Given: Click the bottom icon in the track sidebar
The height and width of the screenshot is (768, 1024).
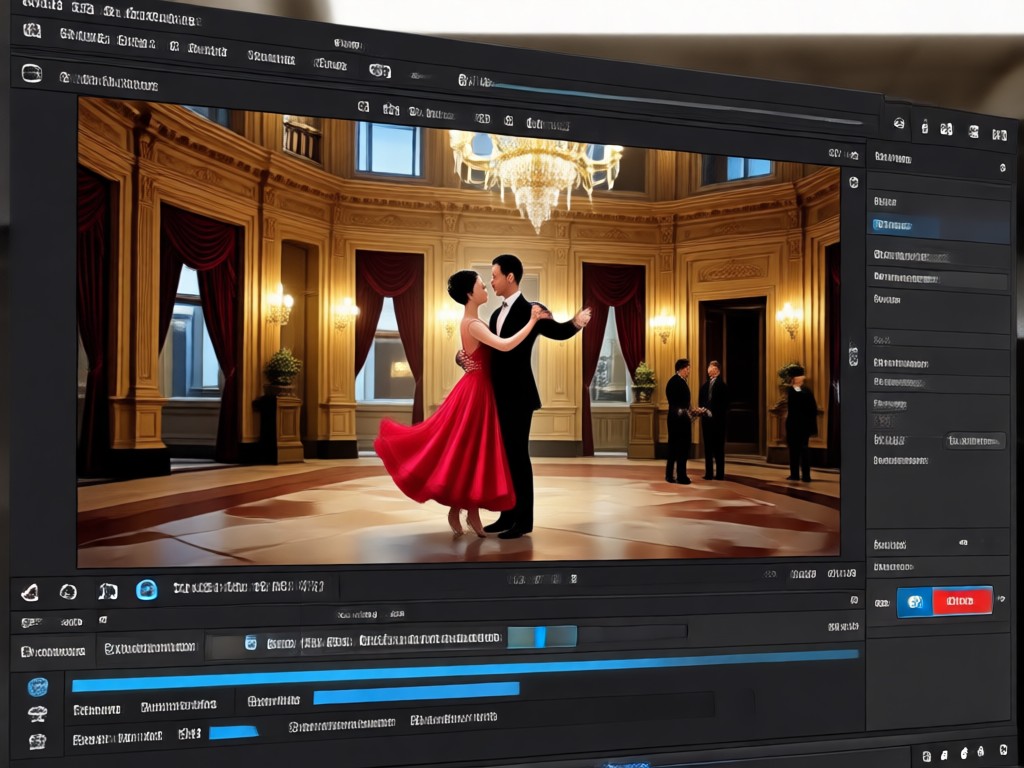Looking at the screenshot, I should tap(37, 741).
